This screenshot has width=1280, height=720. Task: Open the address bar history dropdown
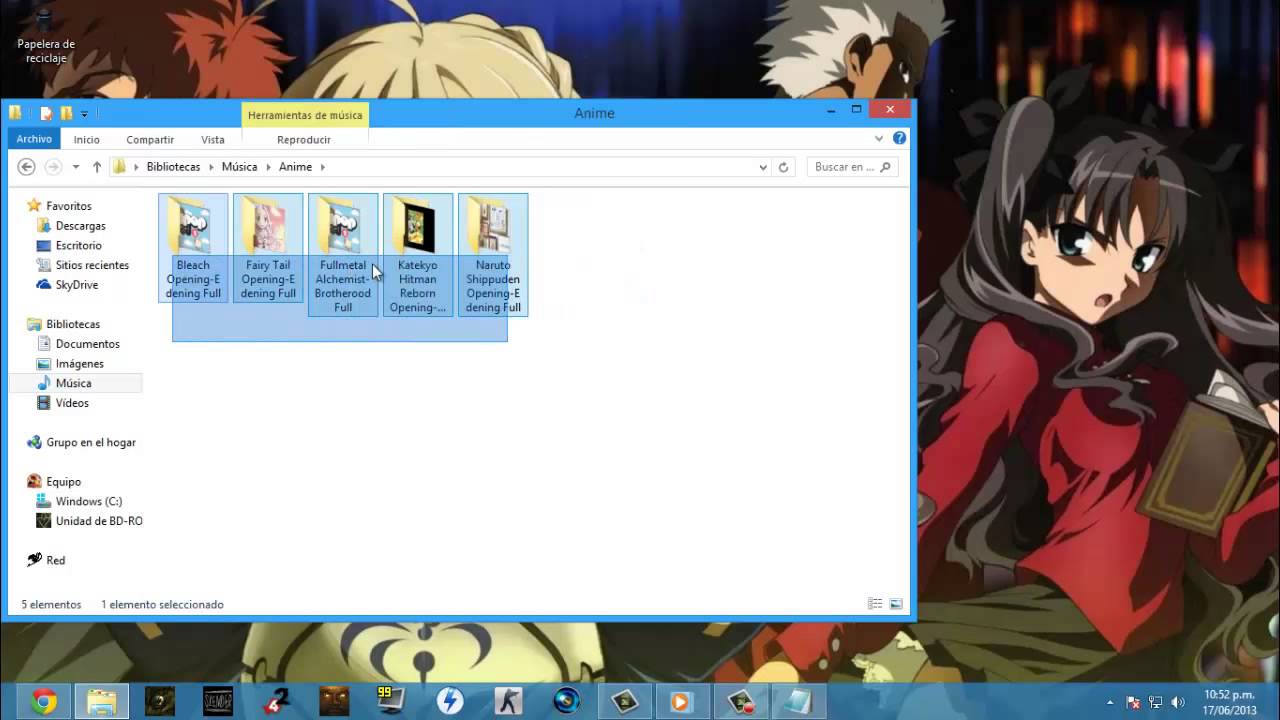[763, 167]
